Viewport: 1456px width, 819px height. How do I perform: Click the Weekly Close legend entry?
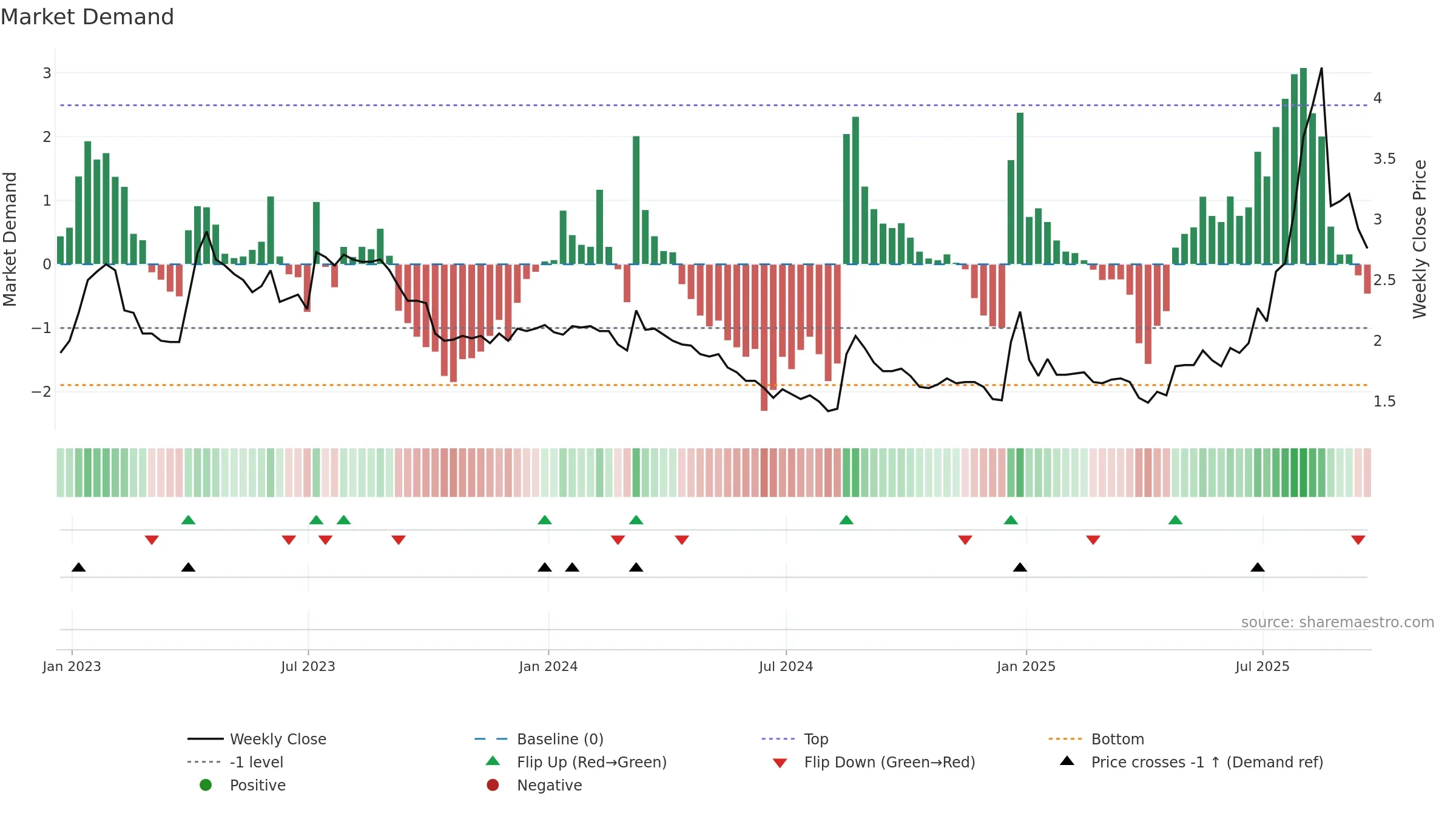pyautogui.click(x=257, y=739)
